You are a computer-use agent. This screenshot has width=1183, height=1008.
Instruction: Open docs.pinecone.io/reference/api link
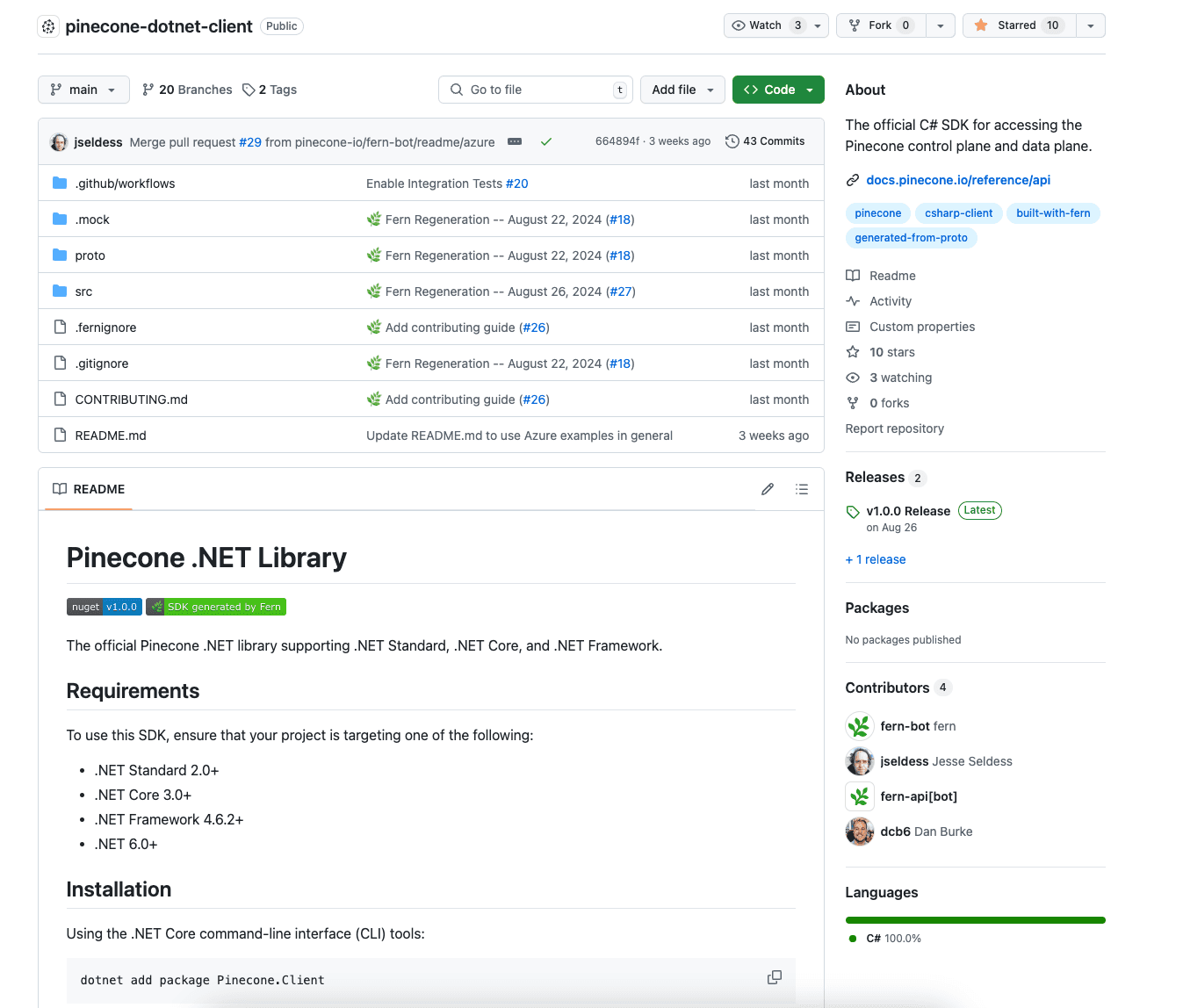pos(958,180)
